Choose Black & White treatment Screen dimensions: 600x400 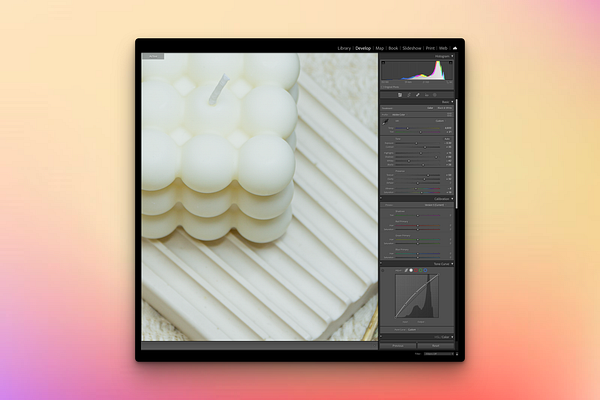point(445,108)
